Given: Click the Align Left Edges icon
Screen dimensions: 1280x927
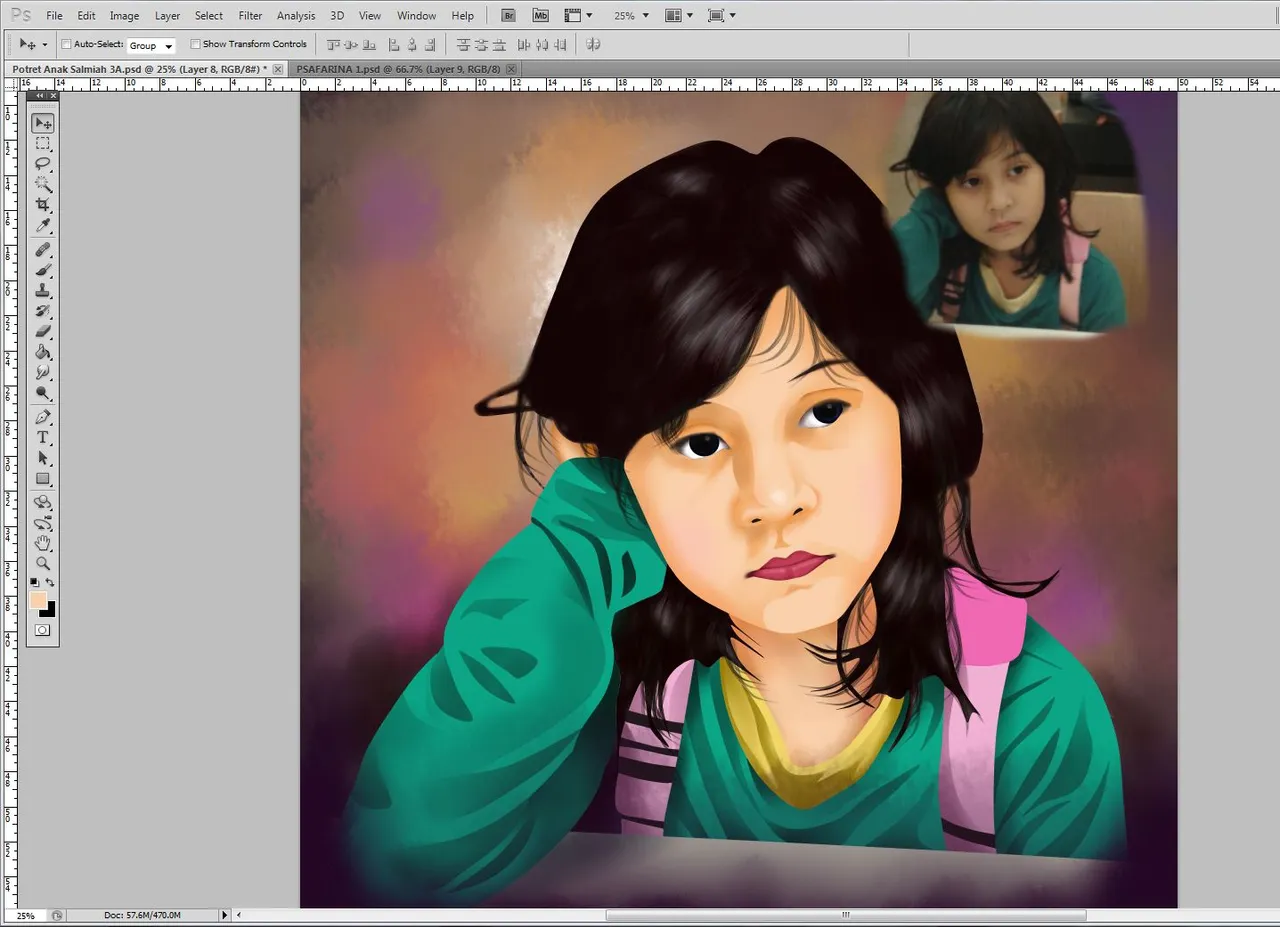Looking at the screenshot, I should click(393, 45).
